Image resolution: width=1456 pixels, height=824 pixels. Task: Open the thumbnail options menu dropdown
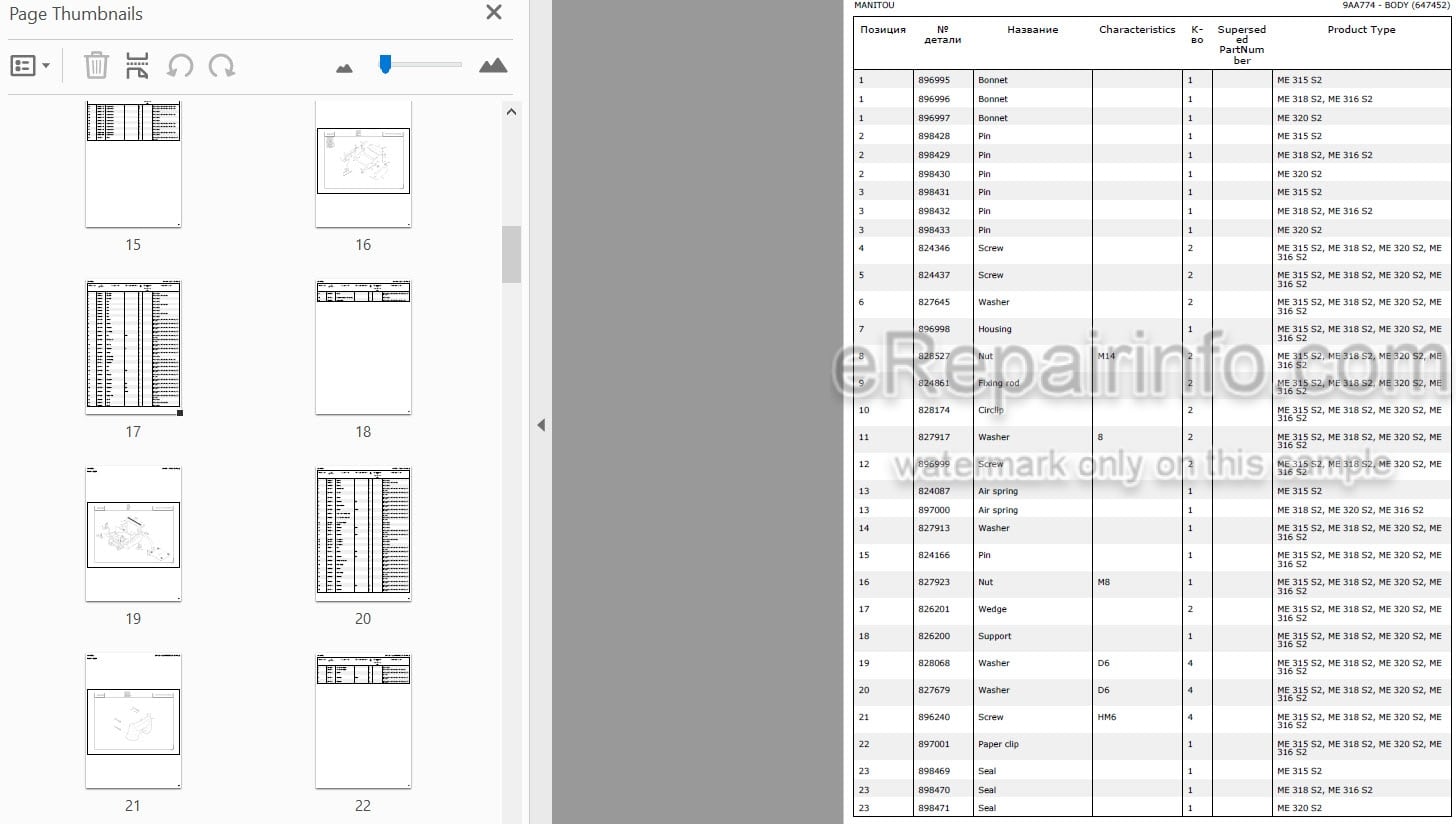pyautogui.click(x=30, y=66)
